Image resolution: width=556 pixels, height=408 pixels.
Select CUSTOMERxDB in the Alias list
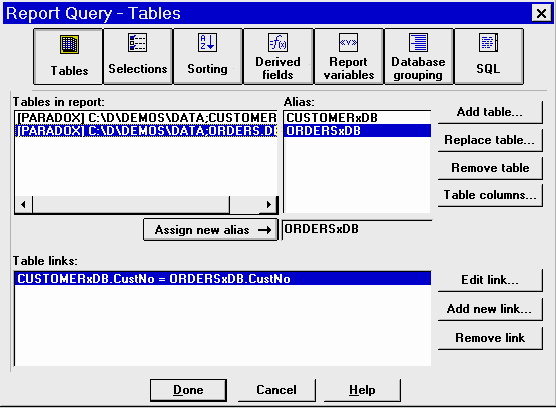tap(357, 117)
